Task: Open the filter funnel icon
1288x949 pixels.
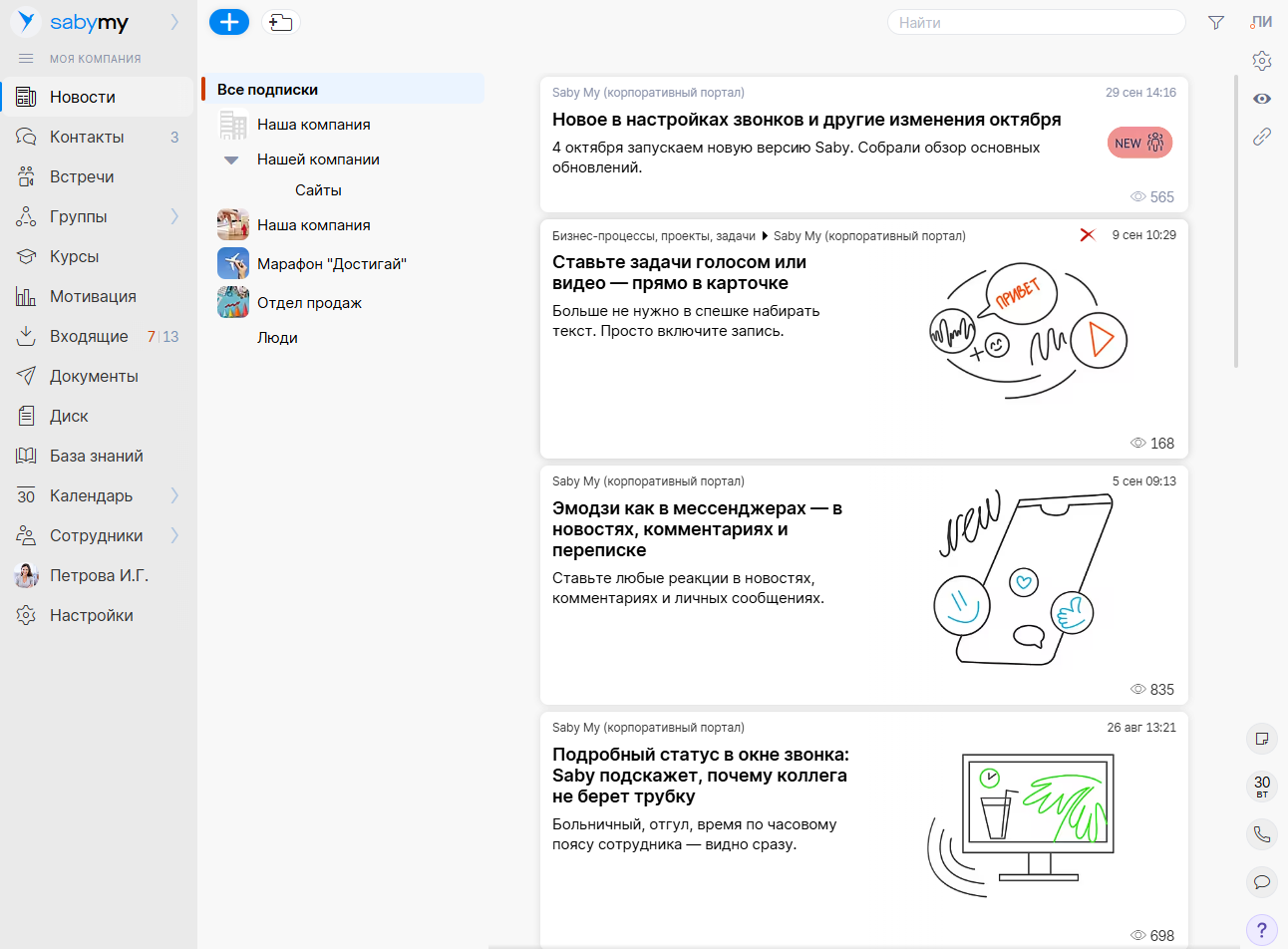Action: [x=1215, y=22]
